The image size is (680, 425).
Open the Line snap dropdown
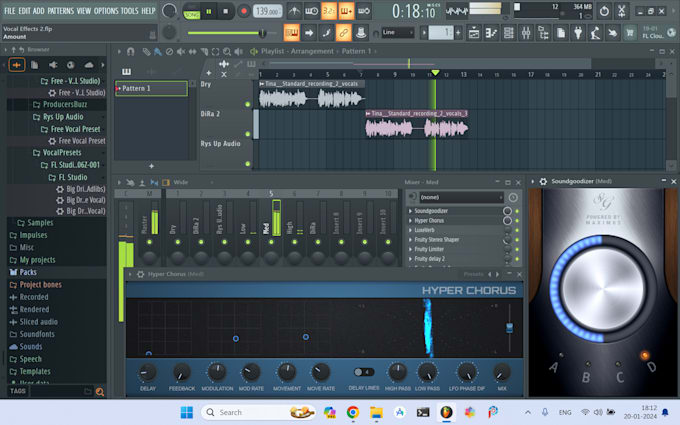pos(398,33)
